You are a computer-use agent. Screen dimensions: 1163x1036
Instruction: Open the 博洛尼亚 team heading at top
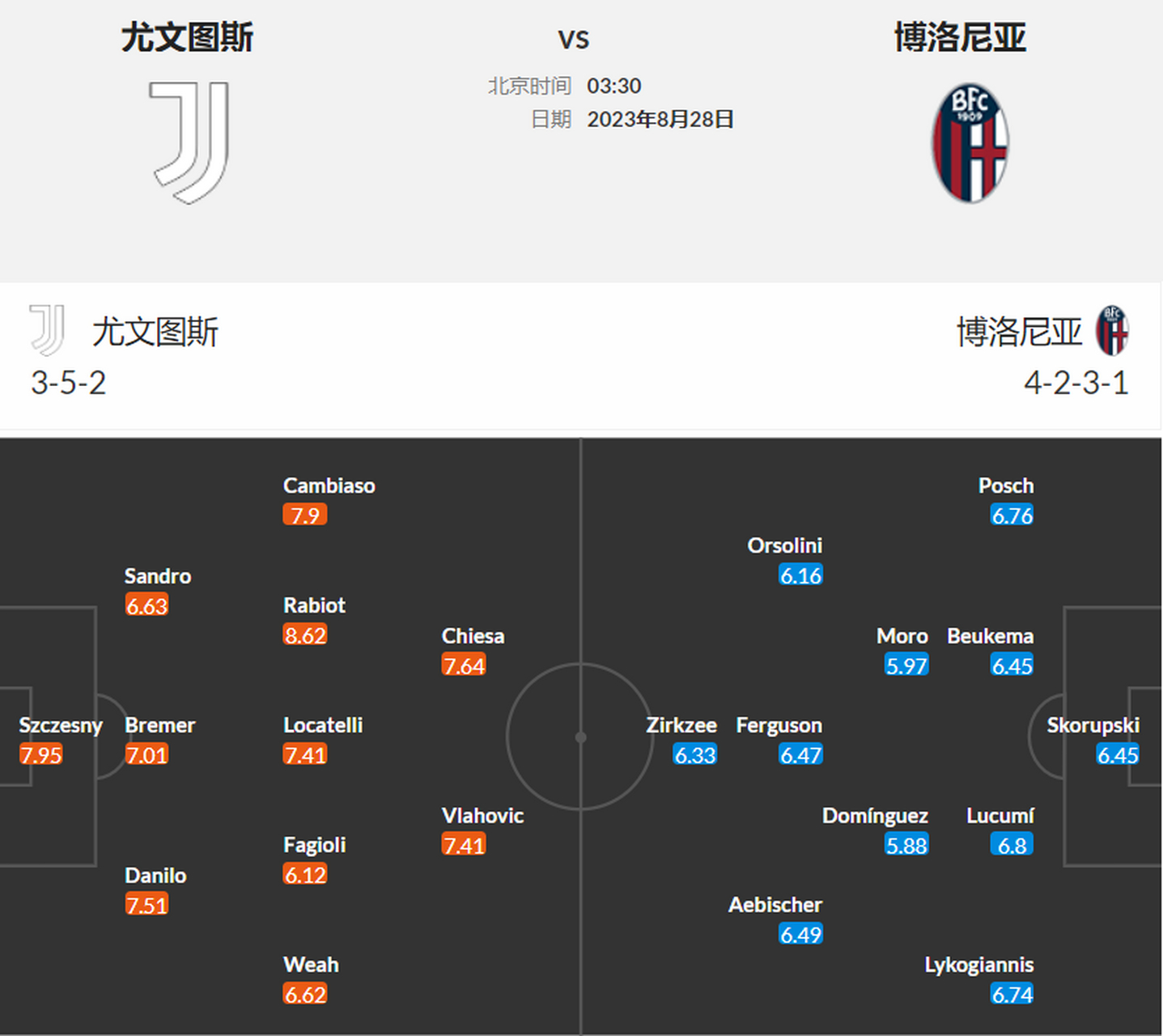point(960,38)
